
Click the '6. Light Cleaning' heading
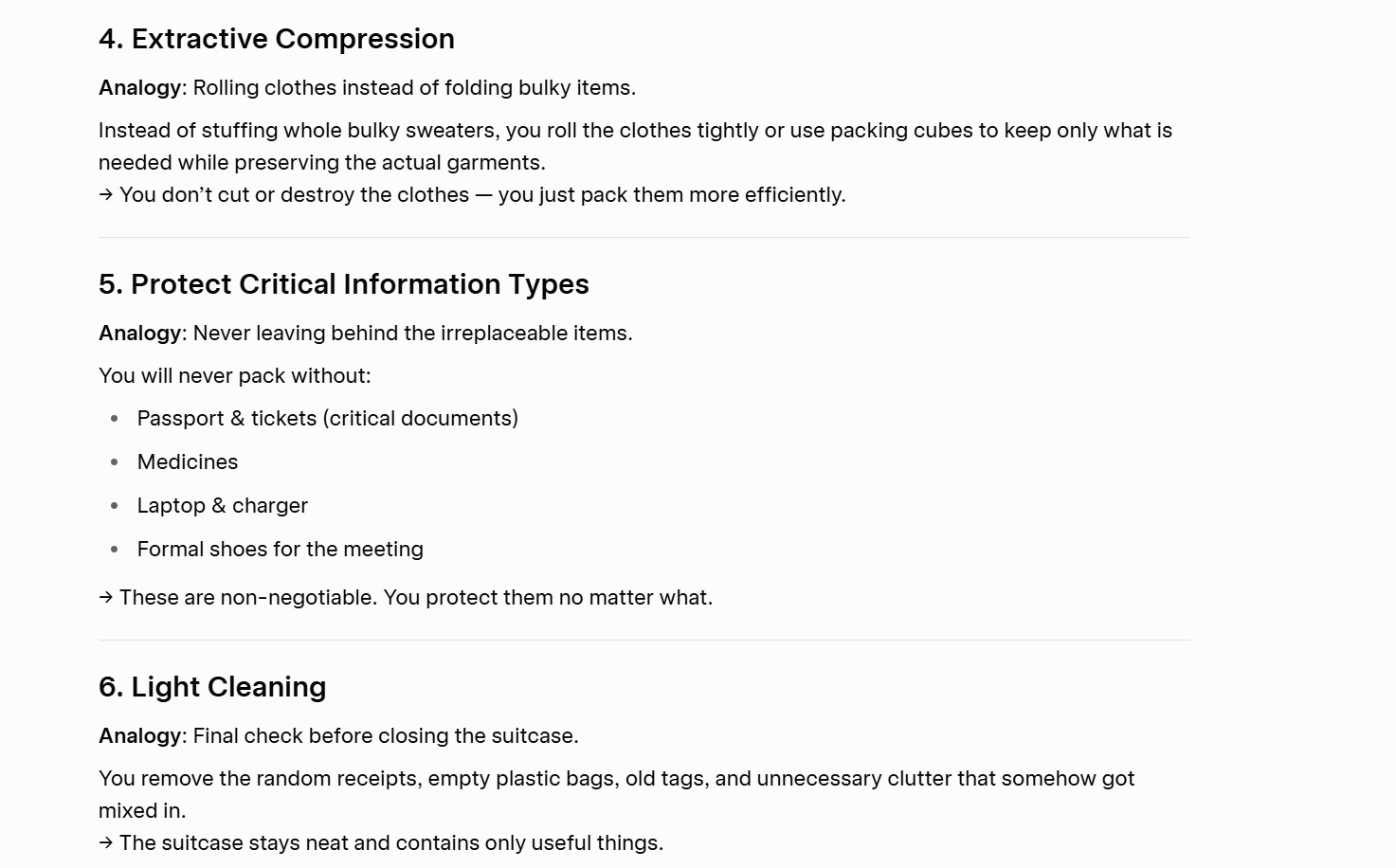(212, 687)
